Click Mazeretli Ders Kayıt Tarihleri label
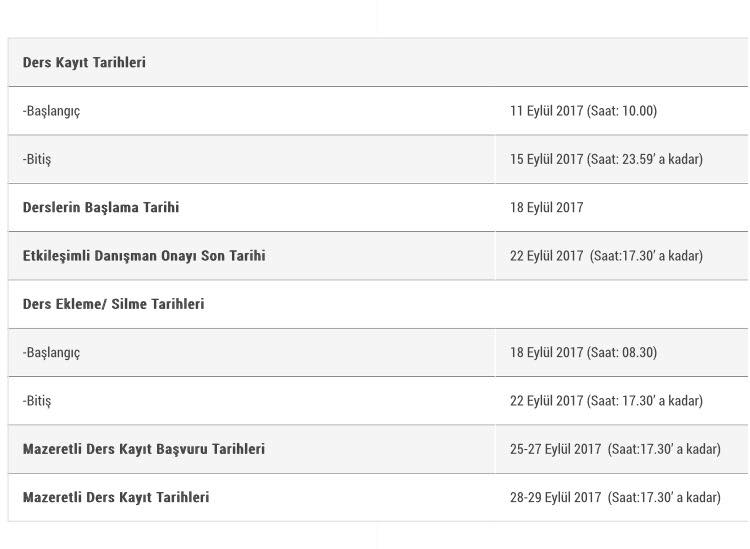 coord(116,497)
